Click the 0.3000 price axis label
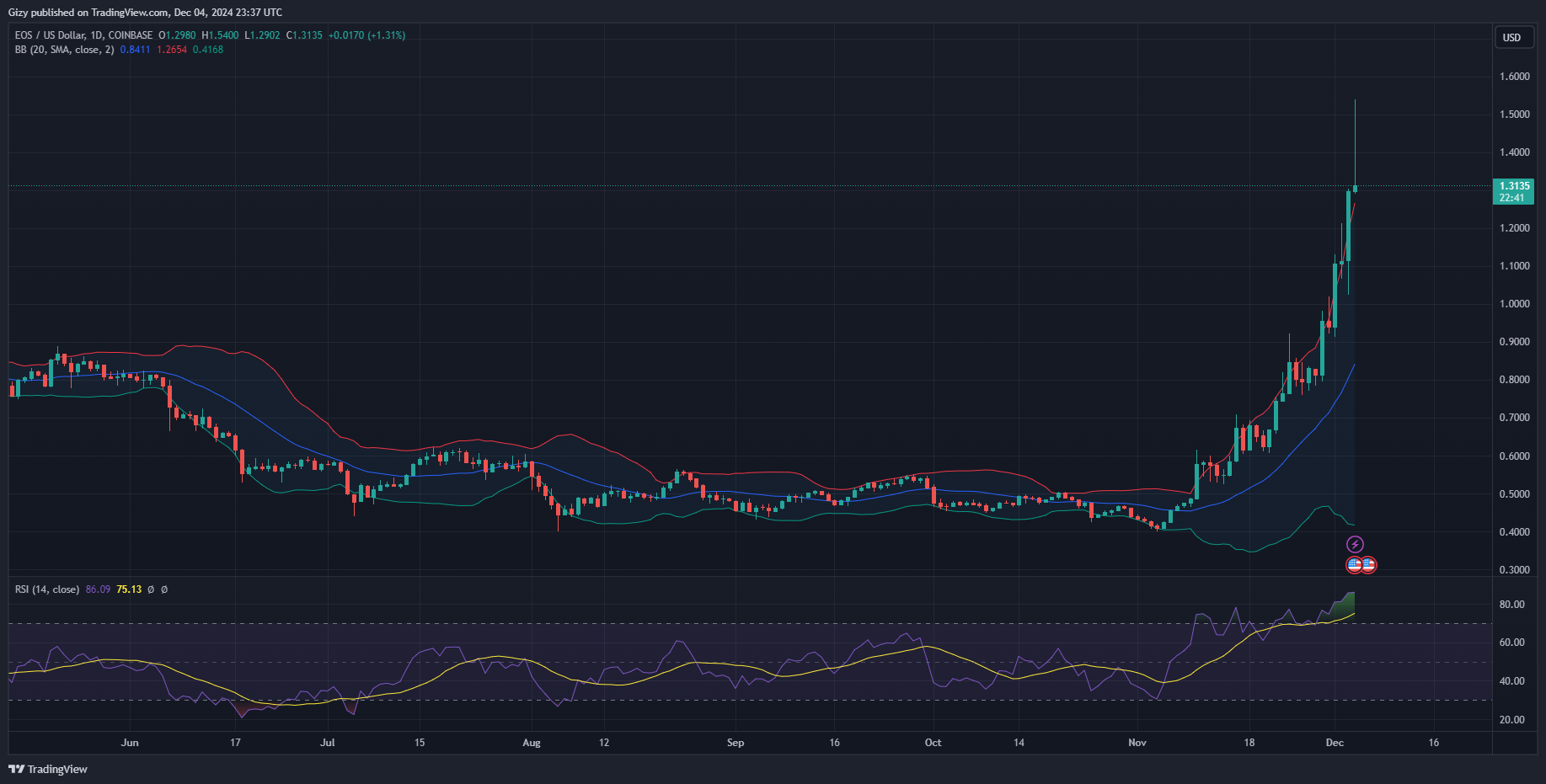The height and width of the screenshot is (784, 1546). coord(1514,570)
